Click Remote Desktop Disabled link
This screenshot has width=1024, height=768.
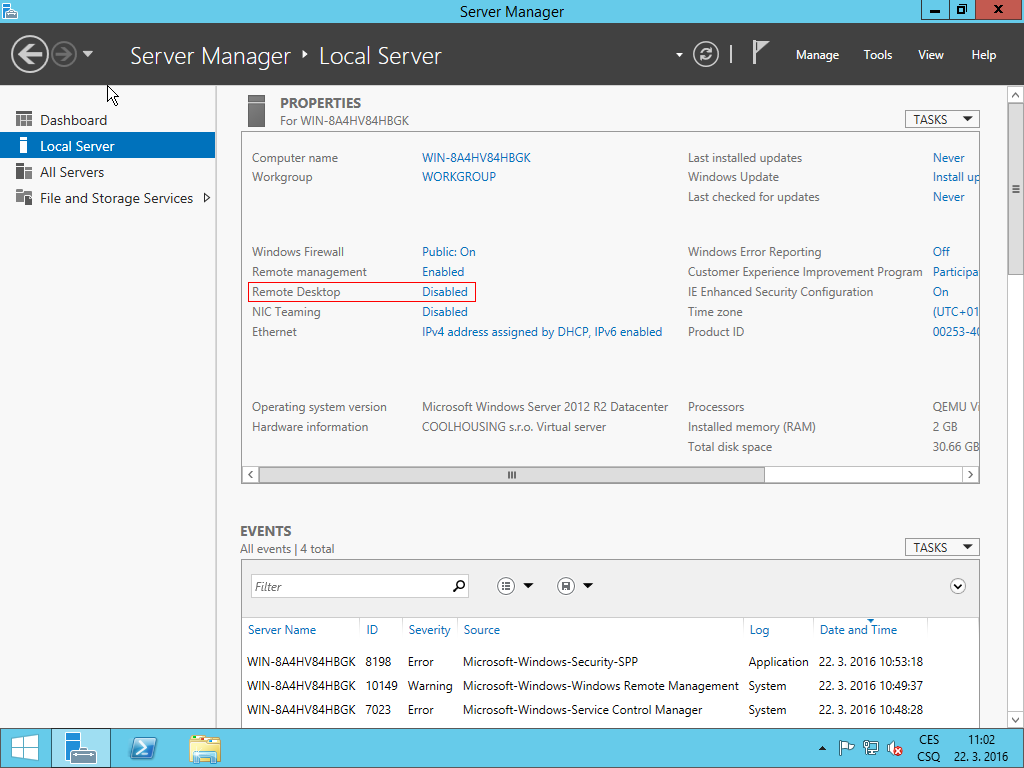[445, 292]
